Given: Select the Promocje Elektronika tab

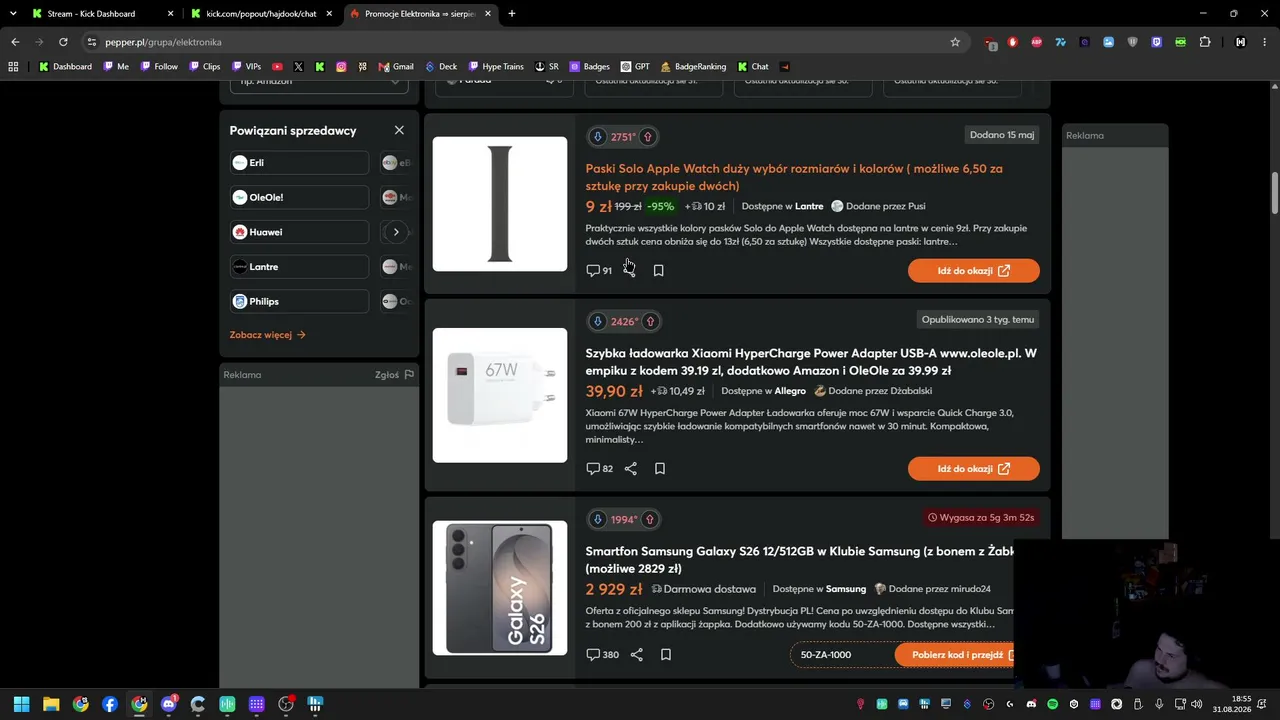Looking at the screenshot, I should (x=420, y=14).
